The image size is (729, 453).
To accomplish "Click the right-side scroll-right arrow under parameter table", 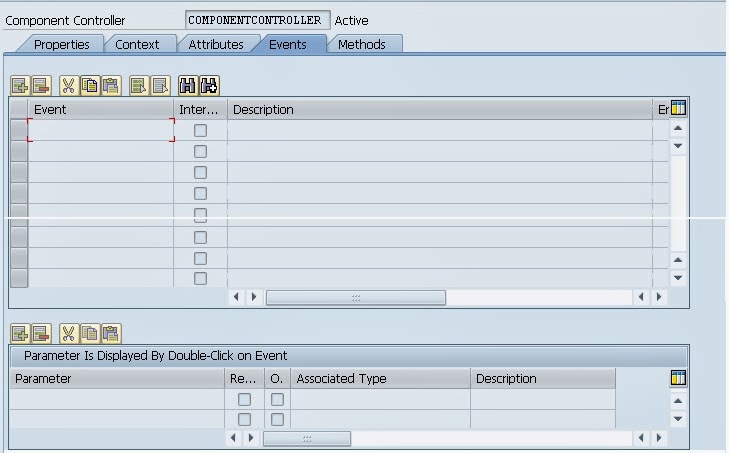I will 659,438.
